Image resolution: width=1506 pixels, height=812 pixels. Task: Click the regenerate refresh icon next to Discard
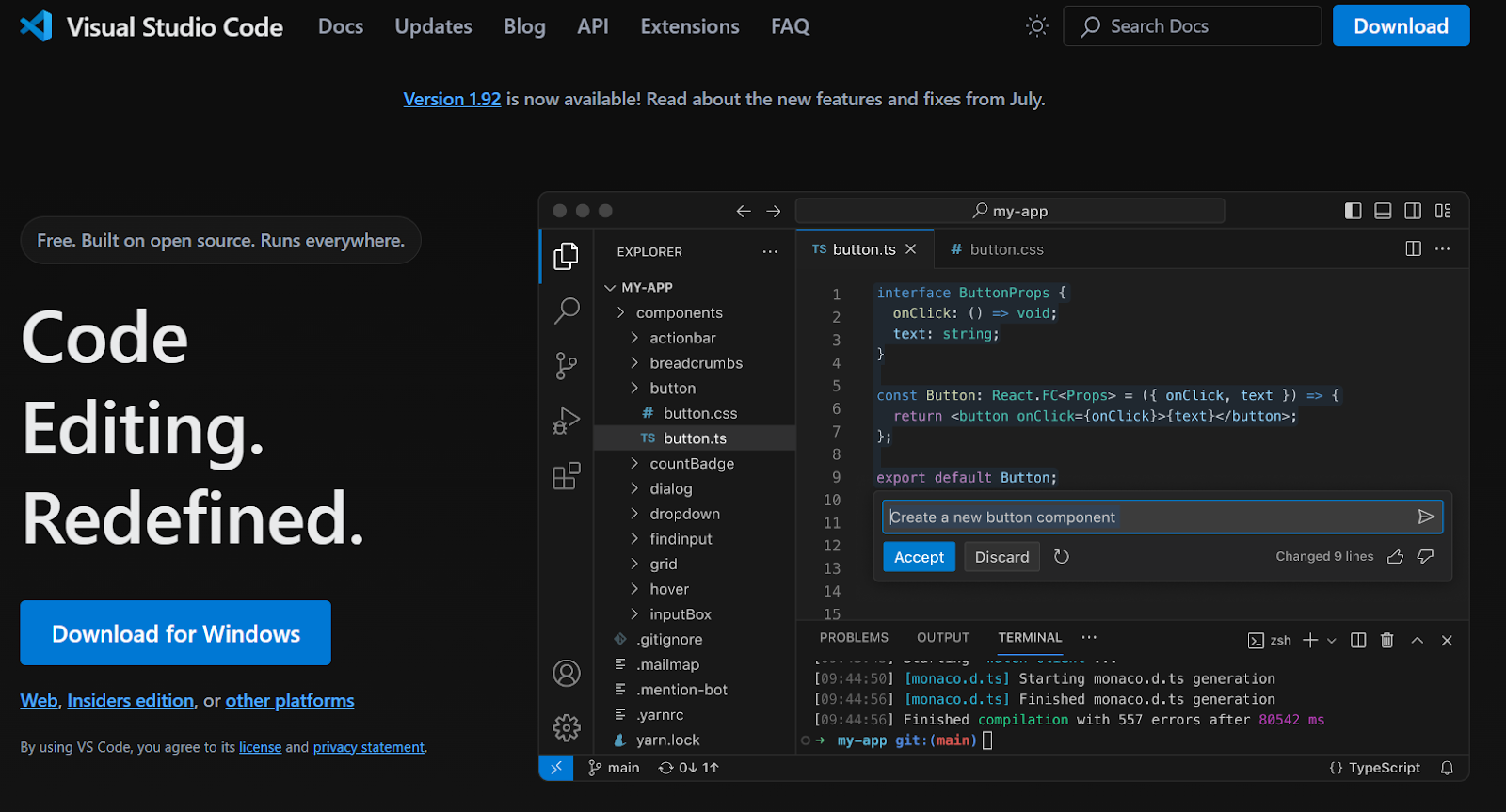(1062, 557)
